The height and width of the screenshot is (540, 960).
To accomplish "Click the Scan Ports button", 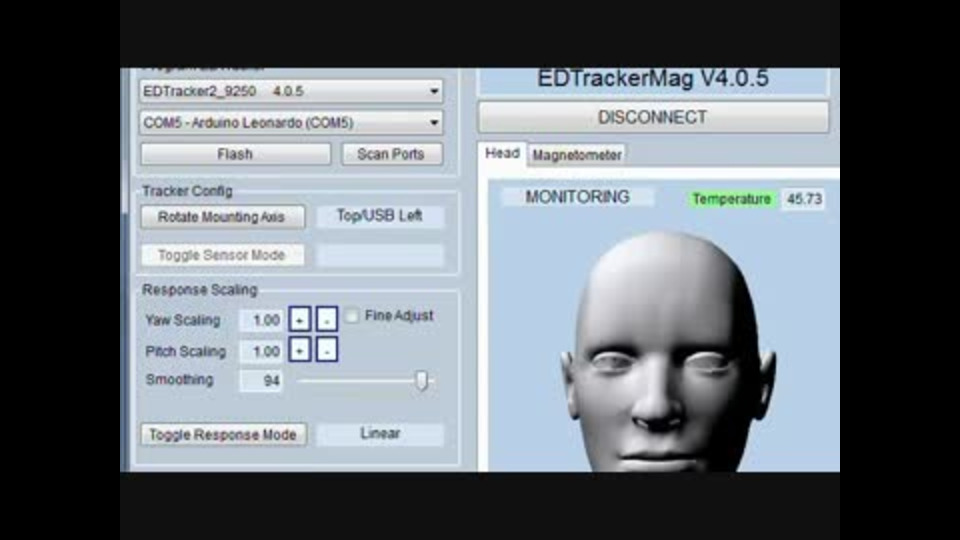I will click(391, 154).
